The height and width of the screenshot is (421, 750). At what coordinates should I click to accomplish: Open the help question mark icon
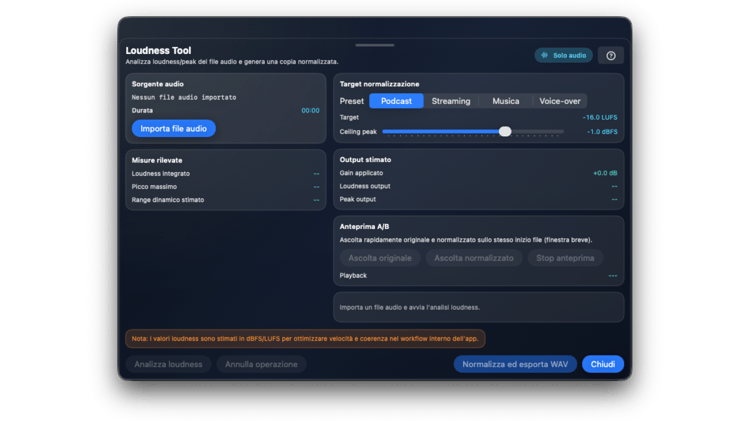click(611, 55)
